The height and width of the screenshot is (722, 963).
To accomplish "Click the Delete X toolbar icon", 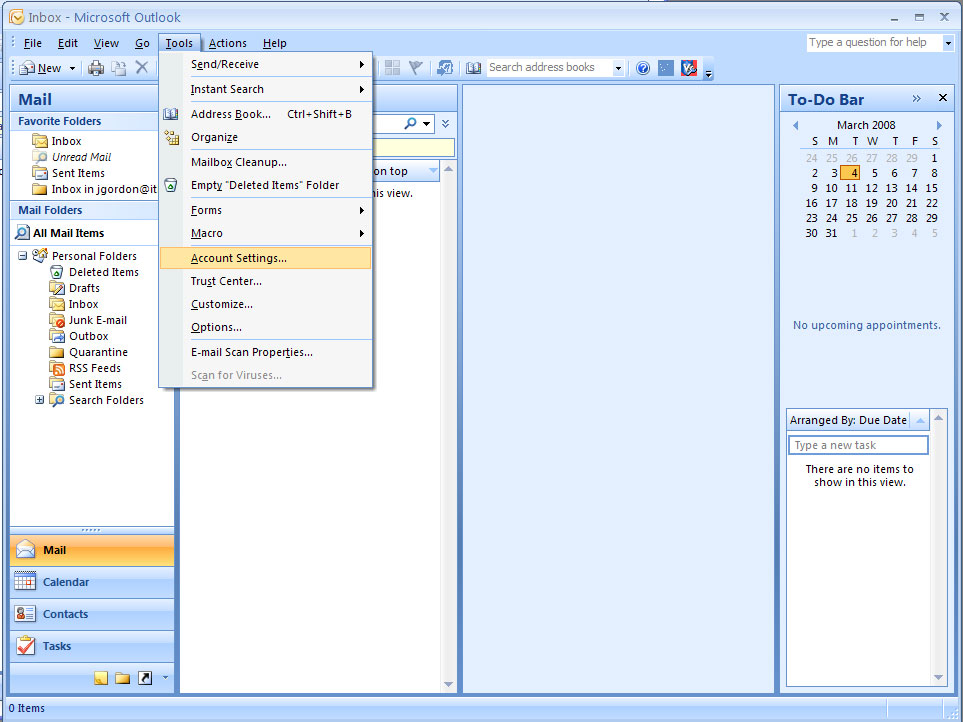I will [x=142, y=67].
